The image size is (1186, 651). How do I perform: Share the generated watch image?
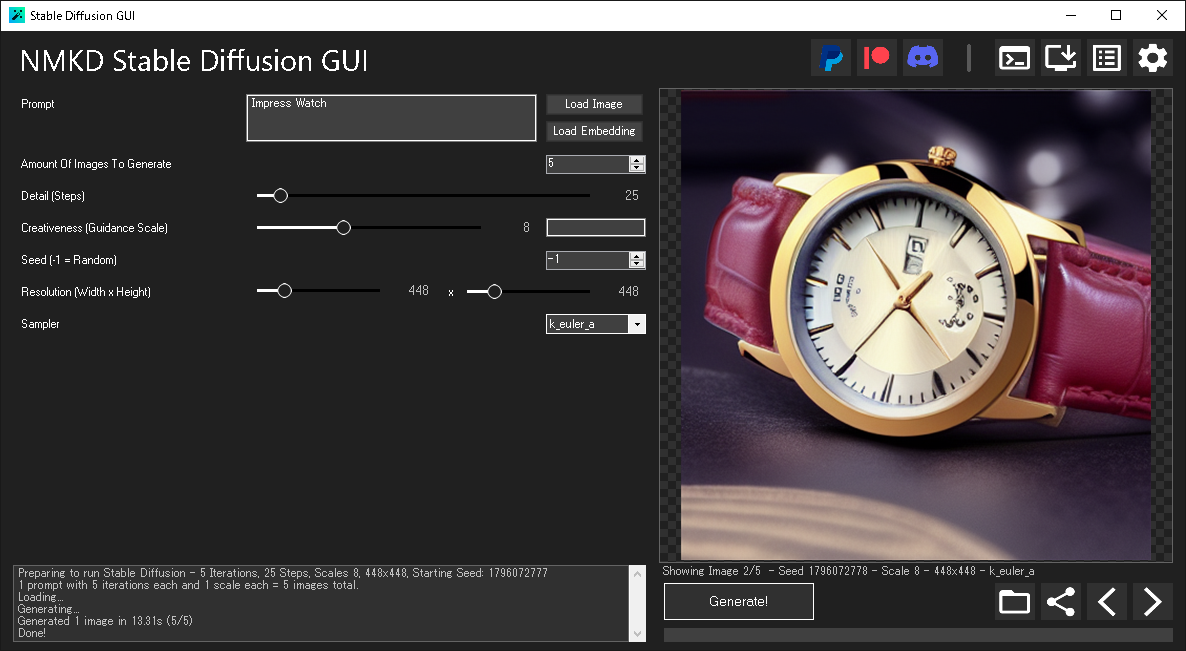(x=1060, y=601)
